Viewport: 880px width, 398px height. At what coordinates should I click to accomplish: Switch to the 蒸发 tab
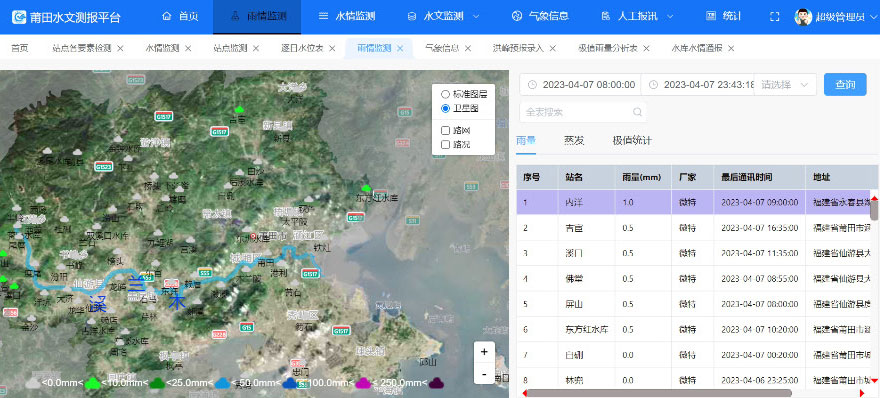click(x=574, y=140)
